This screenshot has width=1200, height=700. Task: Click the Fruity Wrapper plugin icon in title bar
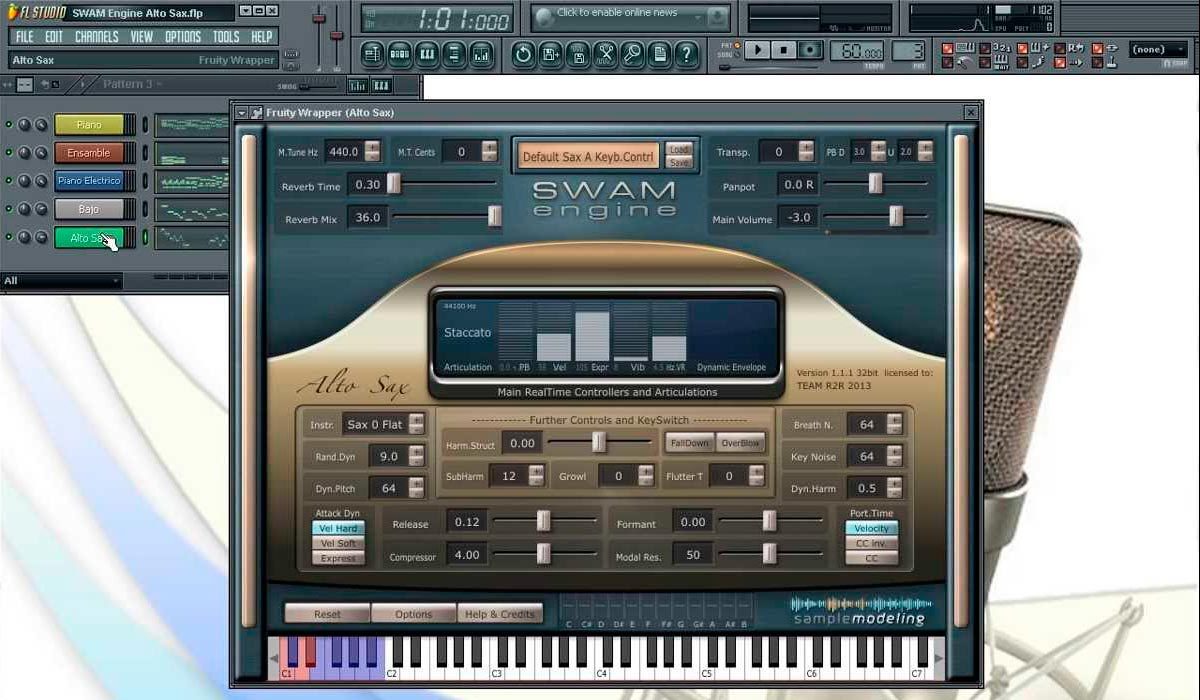pos(256,113)
